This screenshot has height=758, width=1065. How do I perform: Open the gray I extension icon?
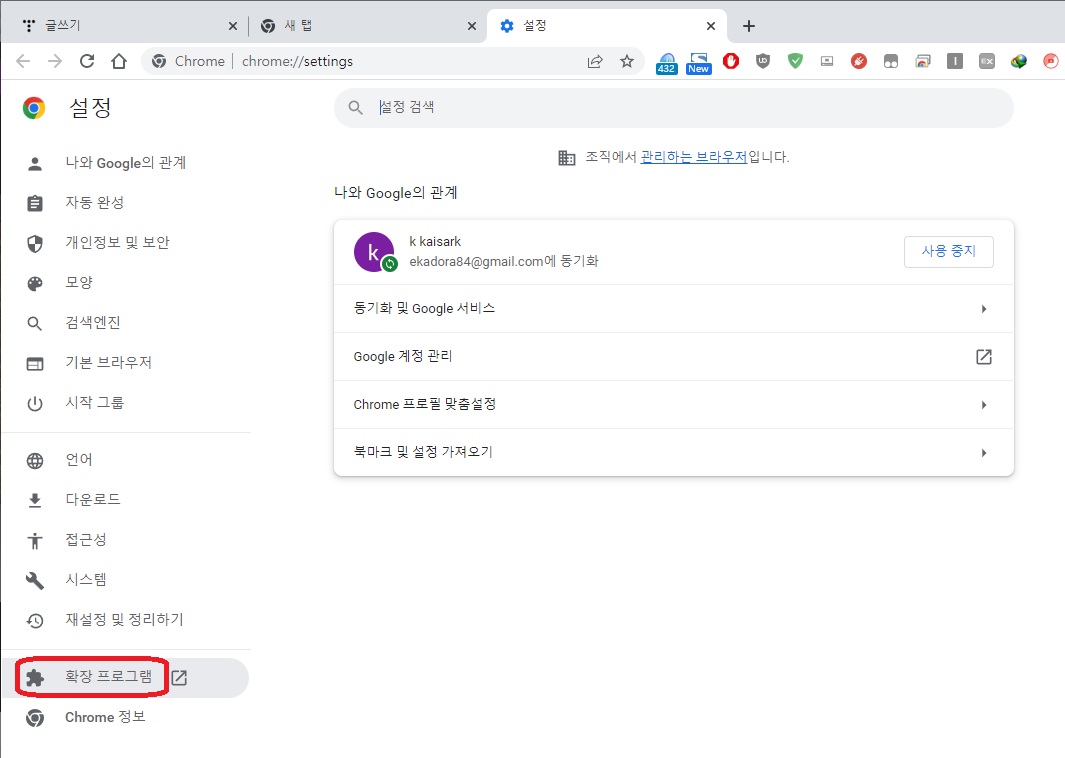coord(955,61)
